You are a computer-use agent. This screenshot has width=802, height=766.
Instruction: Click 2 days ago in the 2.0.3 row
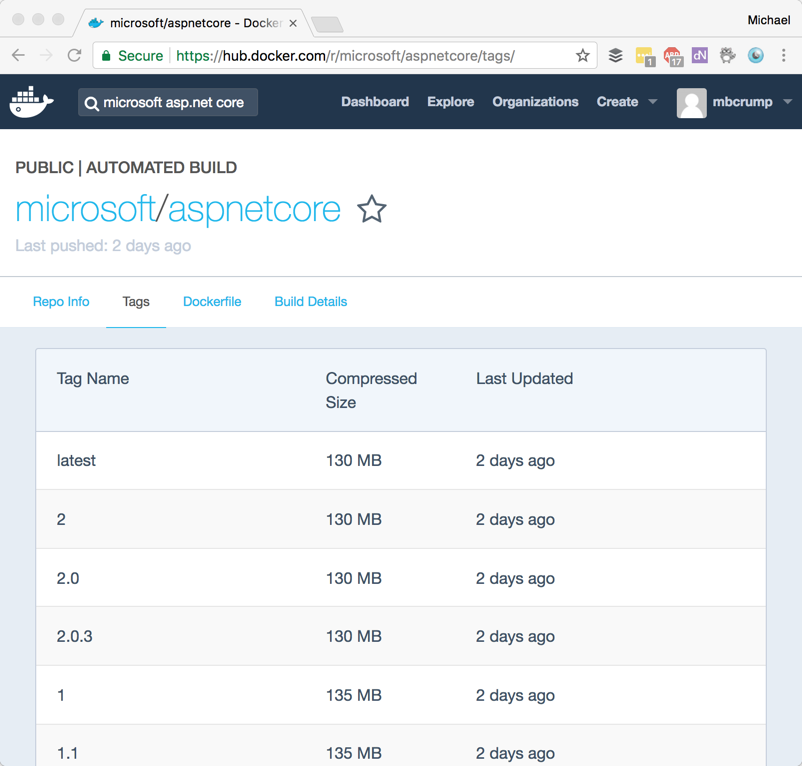pos(516,636)
